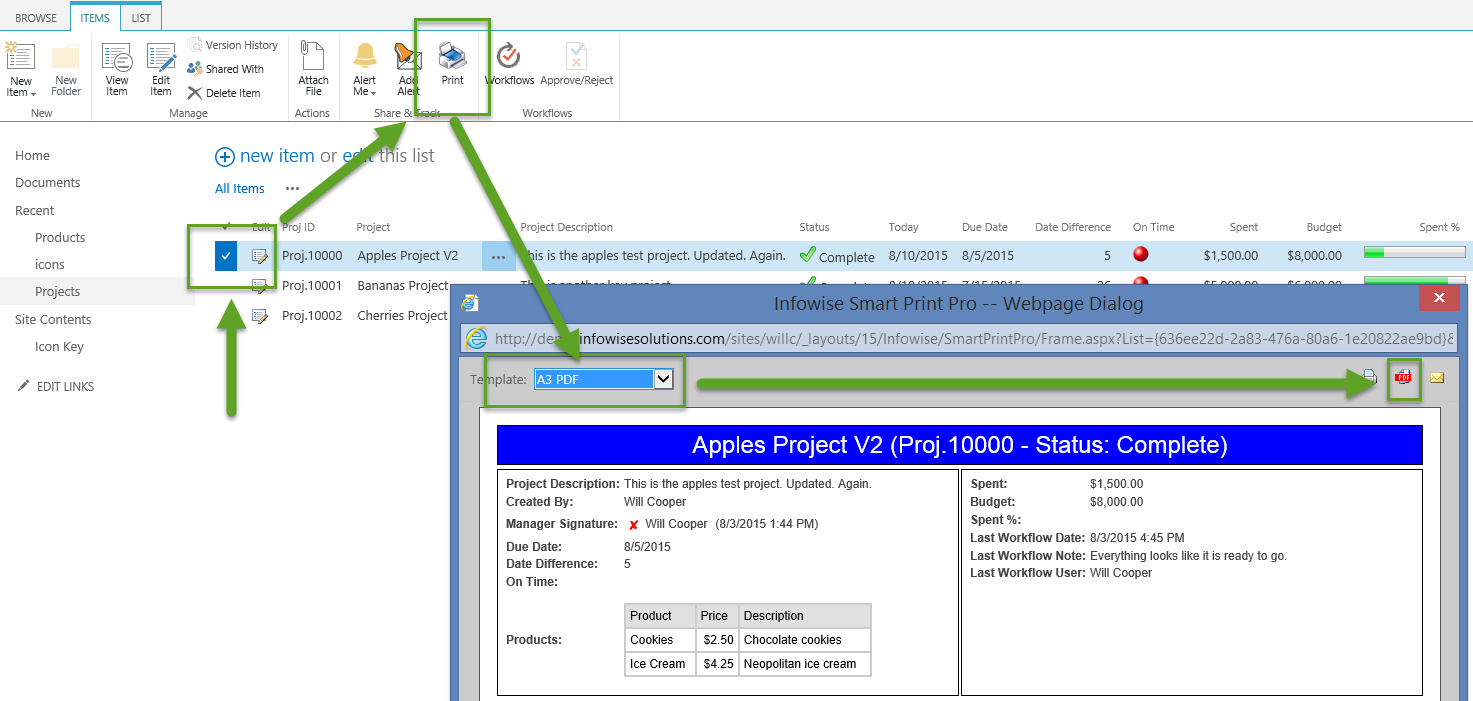Click the New Item ribbon icon
Viewport: 1473px width, 701px height.
pos(20,56)
